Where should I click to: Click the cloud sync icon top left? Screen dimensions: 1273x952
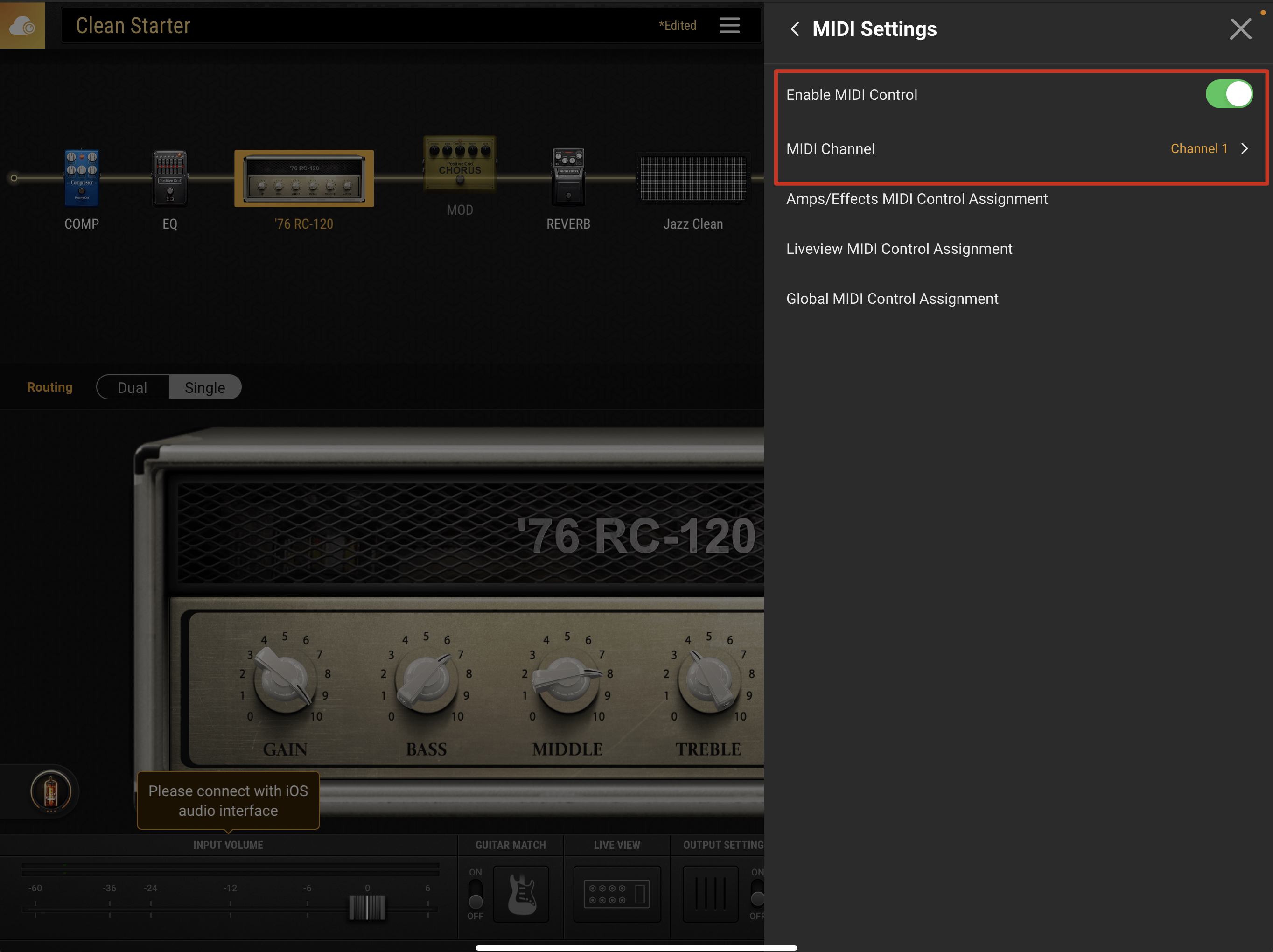point(22,25)
